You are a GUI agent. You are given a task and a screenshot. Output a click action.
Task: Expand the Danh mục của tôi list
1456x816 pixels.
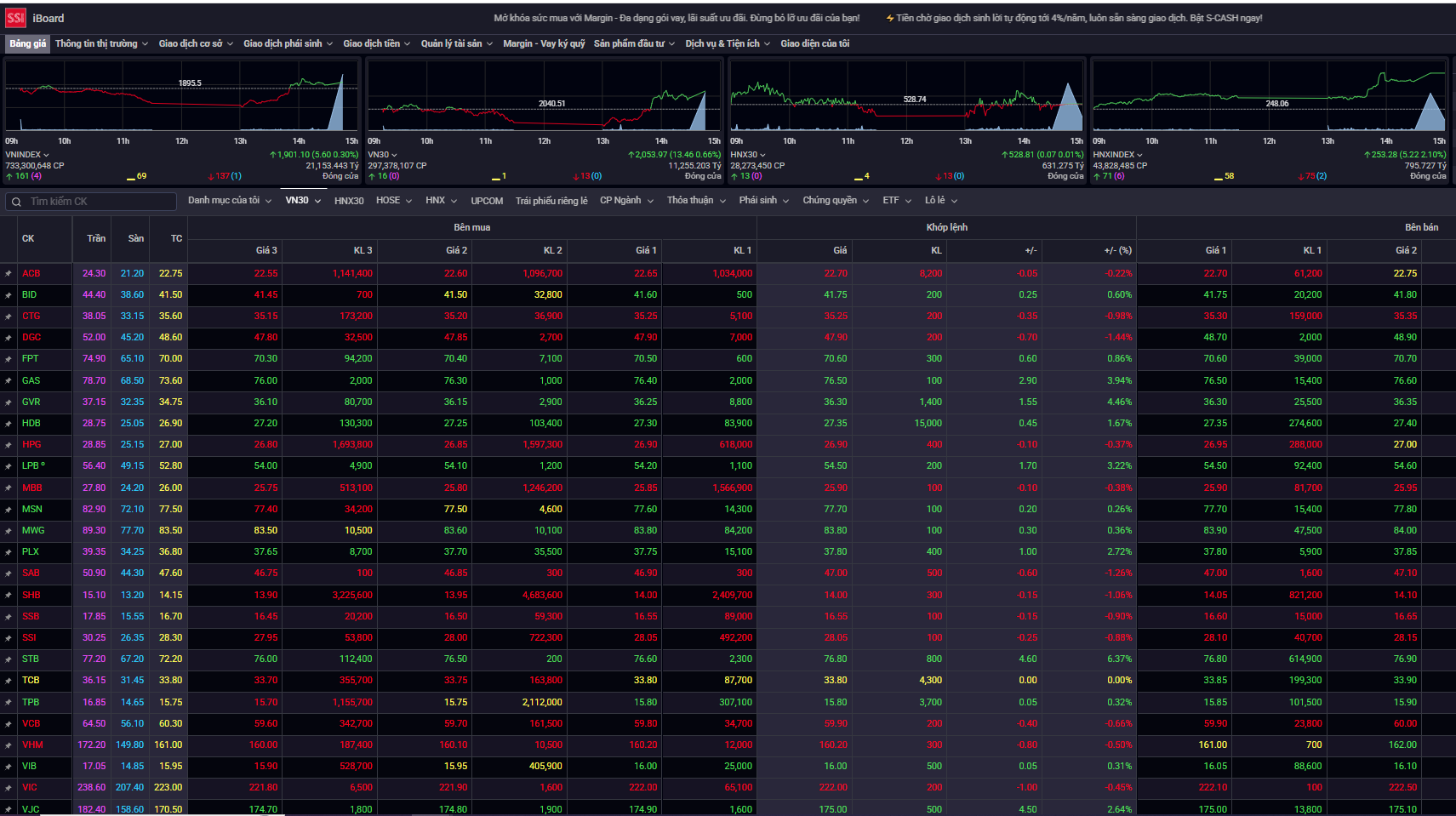pyautogui.click(x=230, y=201)
